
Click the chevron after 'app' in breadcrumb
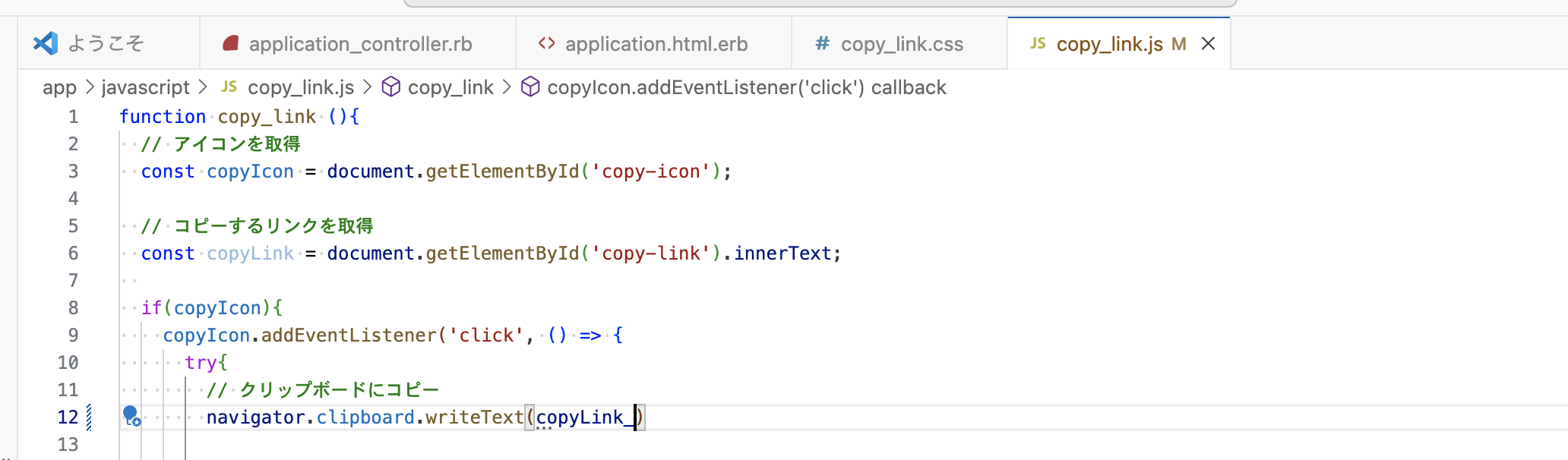tap(90, 87)
